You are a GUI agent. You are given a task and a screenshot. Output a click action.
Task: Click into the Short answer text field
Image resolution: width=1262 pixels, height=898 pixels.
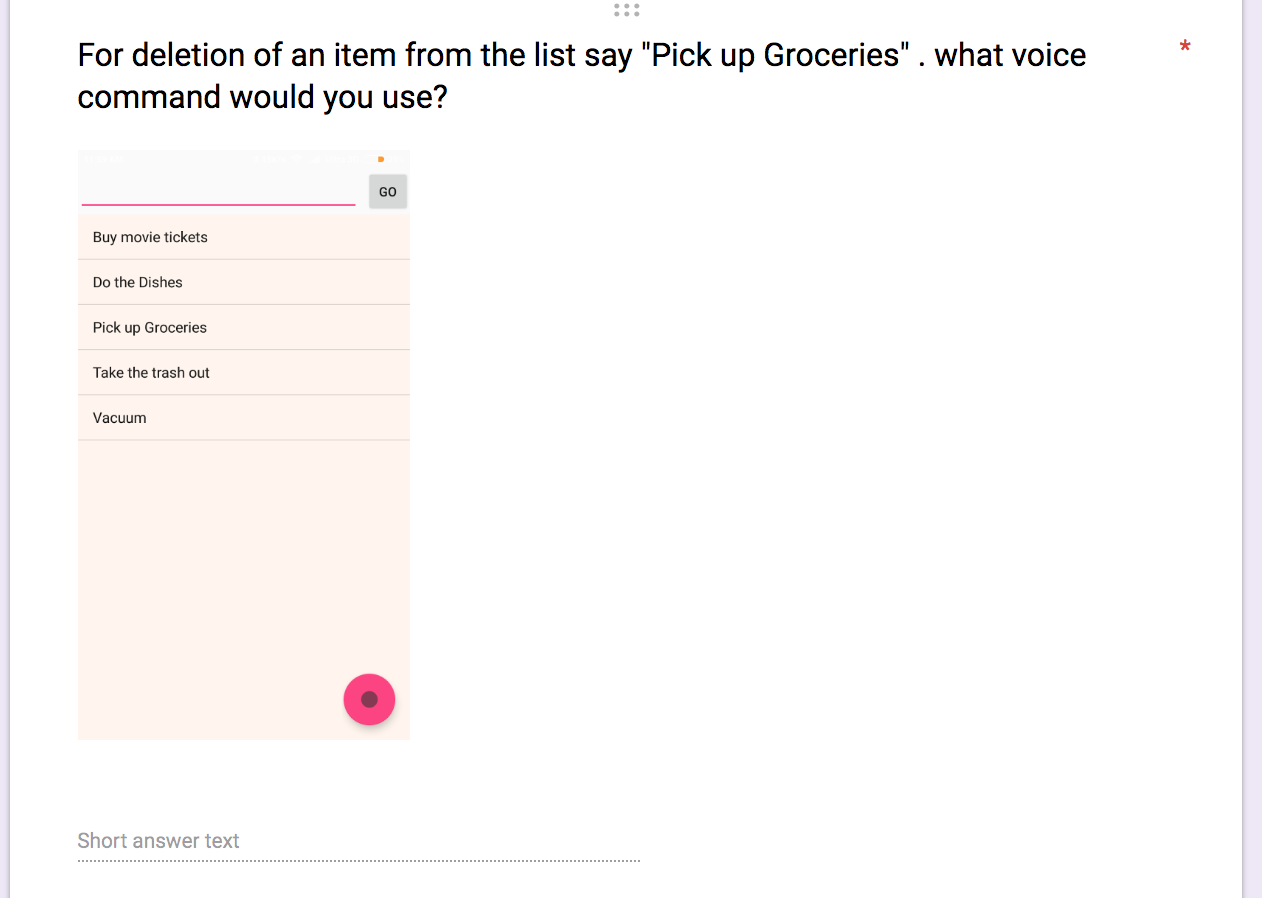[359, 841]
